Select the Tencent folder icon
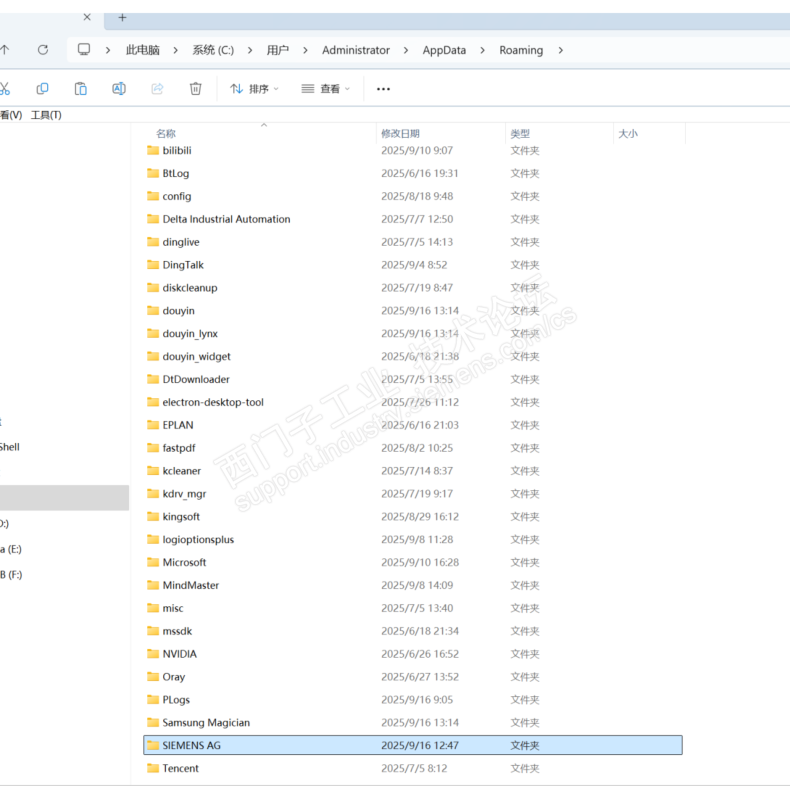The width and height of the screenshot is (790, 786). point(153,768)
